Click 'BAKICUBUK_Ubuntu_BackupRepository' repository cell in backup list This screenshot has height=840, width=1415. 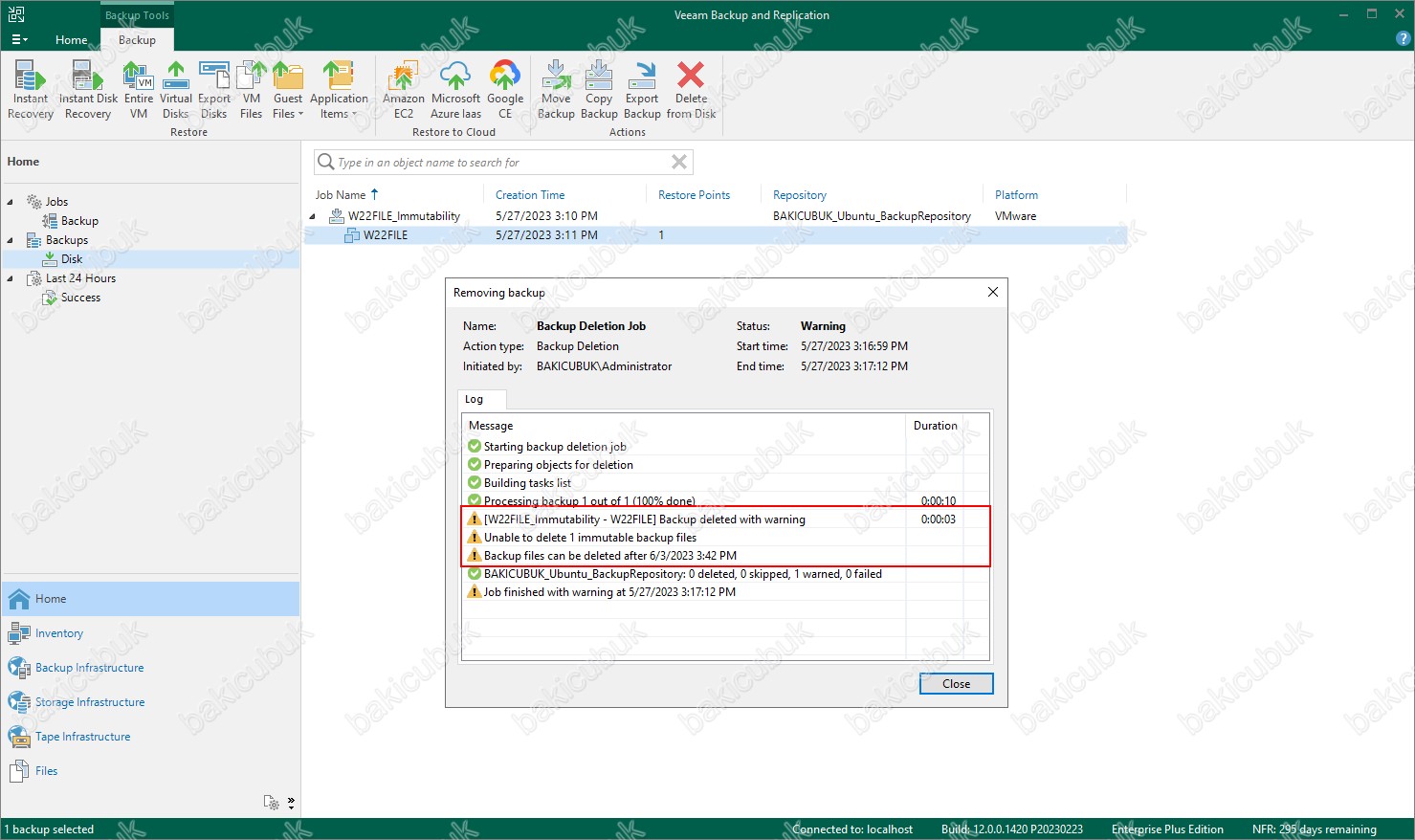pos(872,216)
